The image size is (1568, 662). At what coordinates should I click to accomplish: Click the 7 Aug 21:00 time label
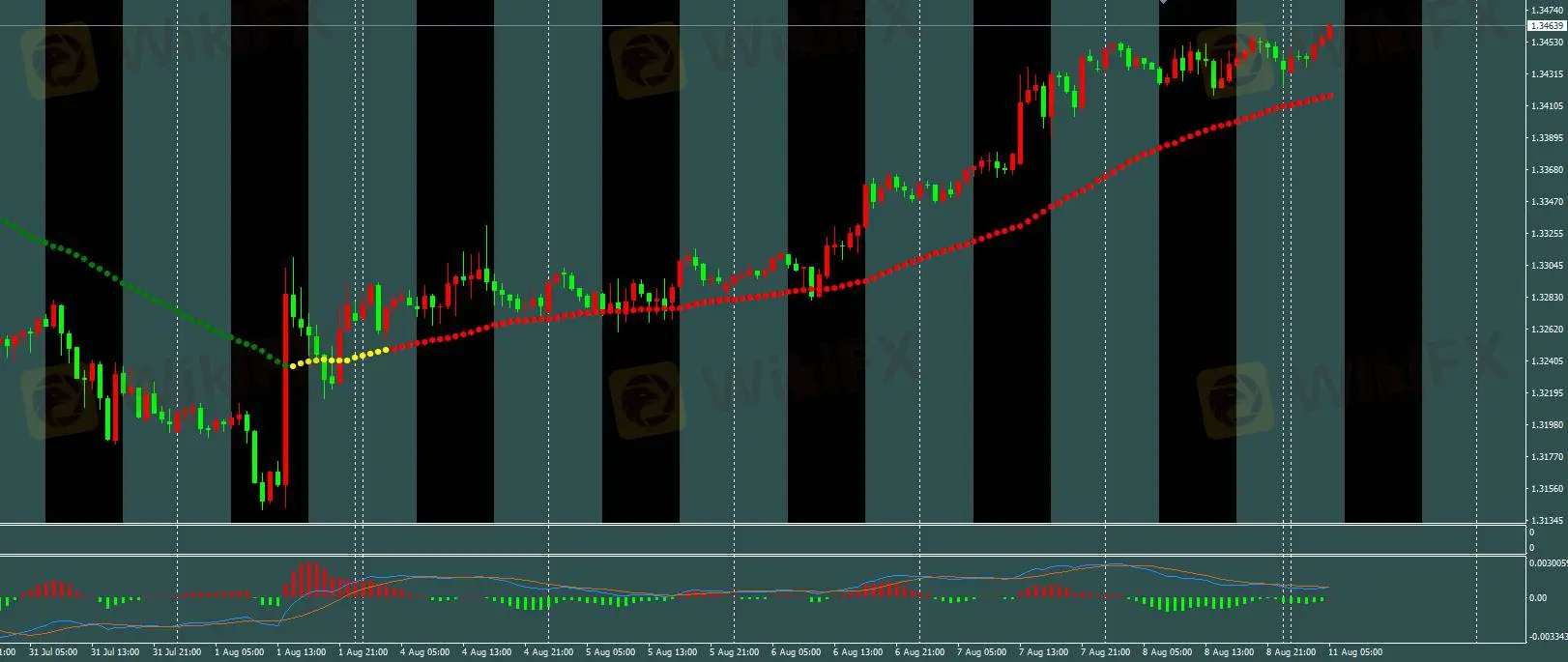(1105, 652)
